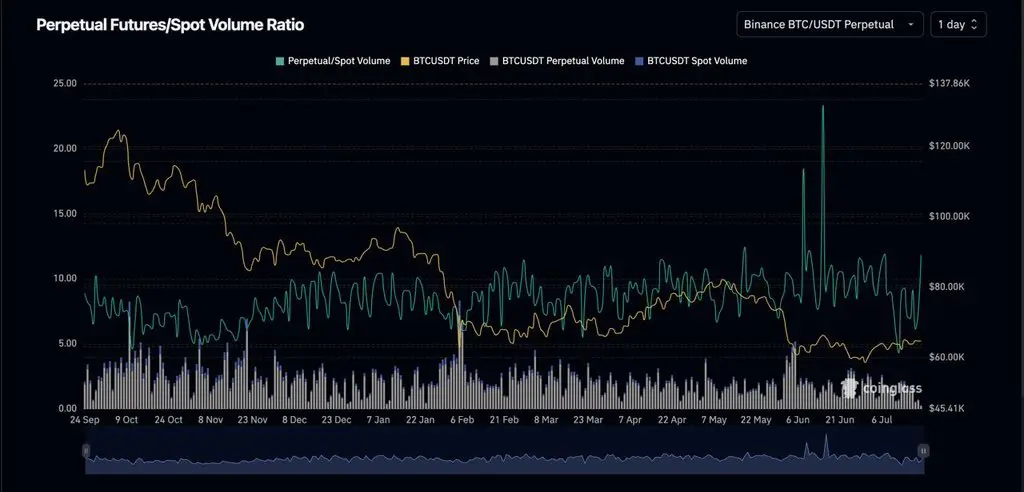The width and height of the screenshot is (1024, 492).
Task: Click the "Perpetual Futures/Spot Volume Ratio" title
Action: (170, 25)
